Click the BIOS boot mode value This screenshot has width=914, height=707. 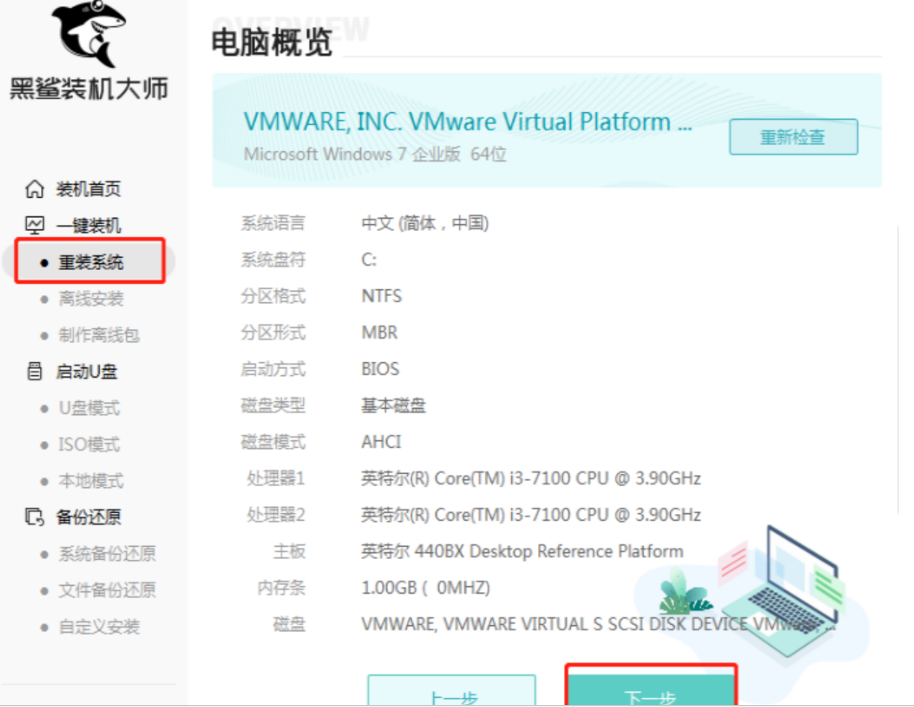click(380, 369)
